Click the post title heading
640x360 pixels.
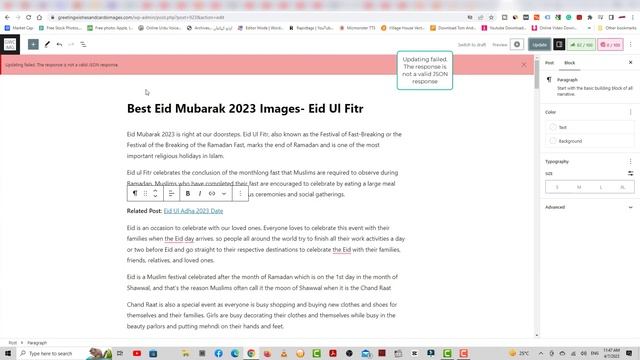point(245,109)
